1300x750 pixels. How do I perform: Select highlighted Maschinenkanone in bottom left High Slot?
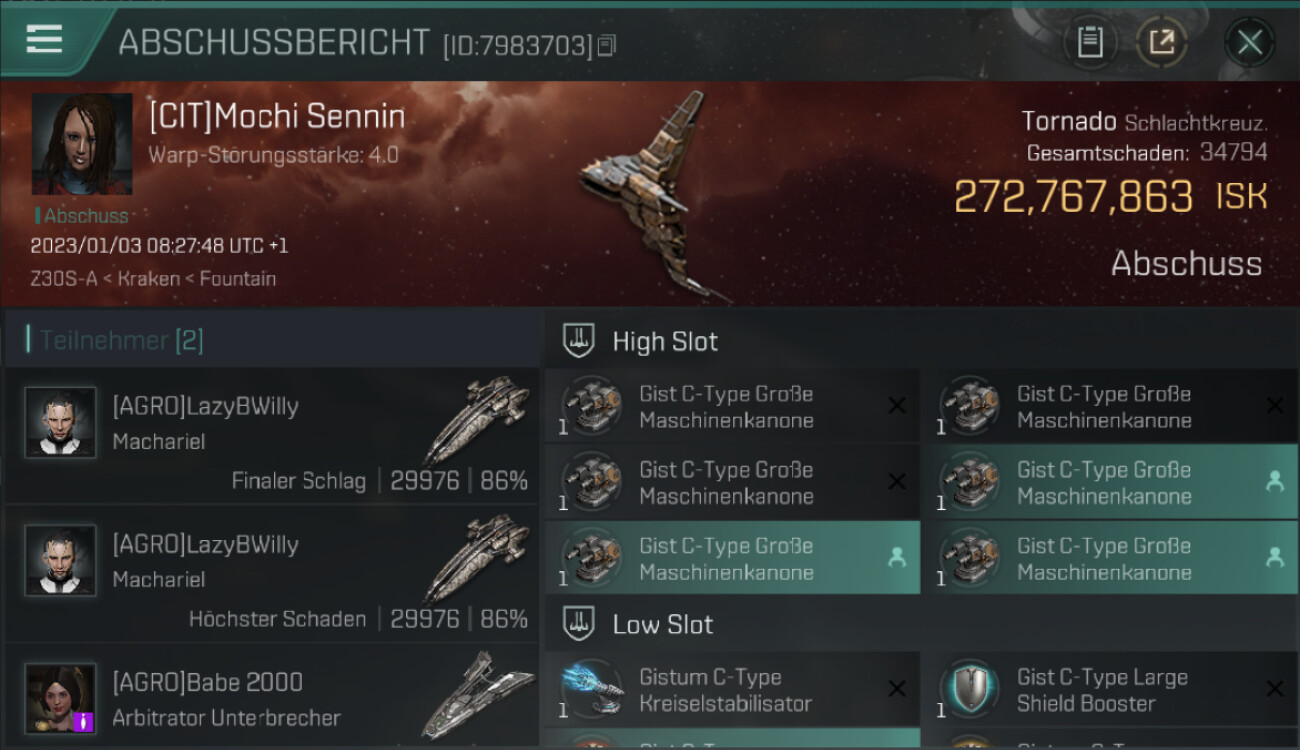click(732, 558)
